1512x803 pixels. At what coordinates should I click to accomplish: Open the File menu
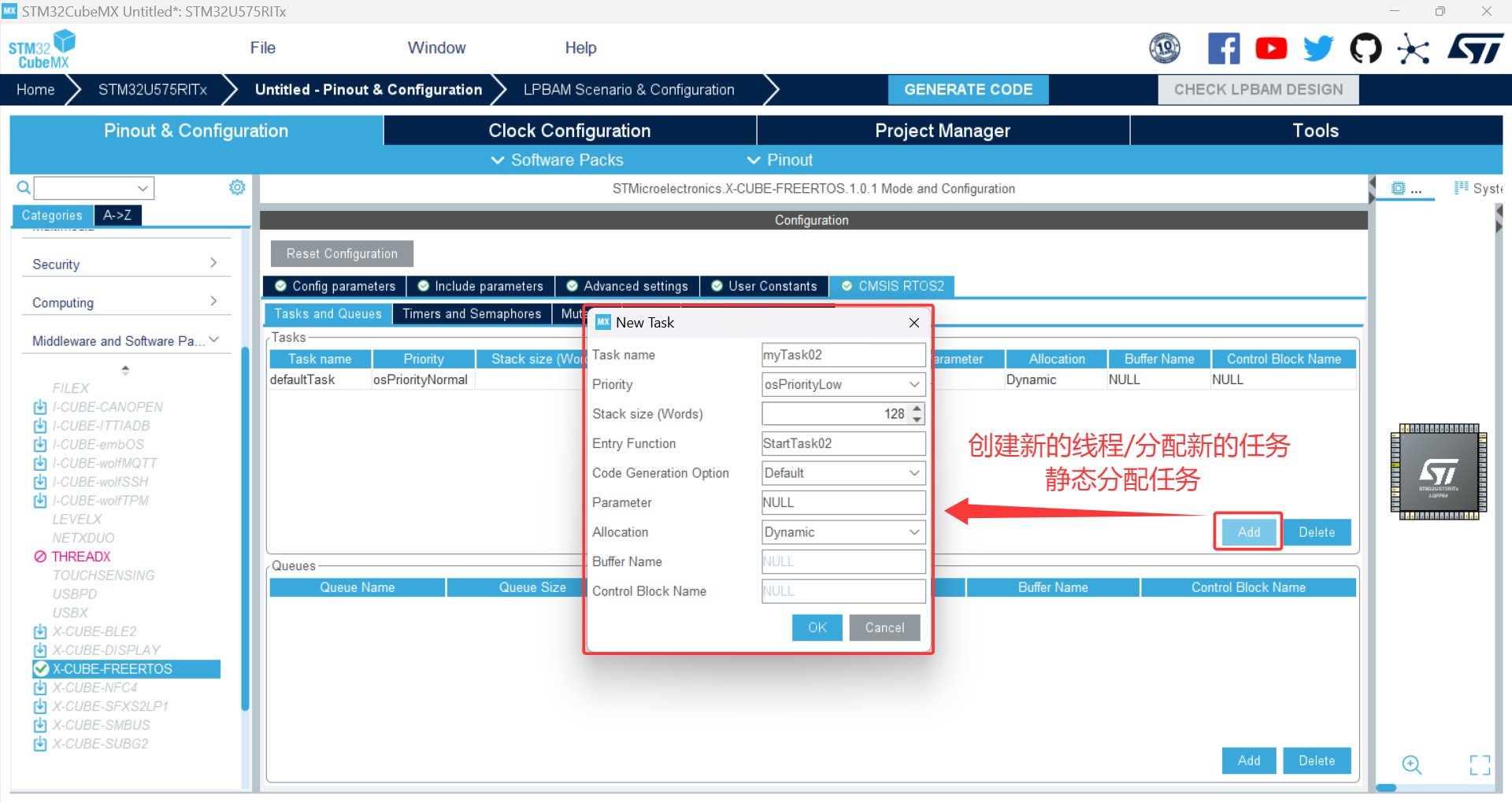(x=262, y=48)
